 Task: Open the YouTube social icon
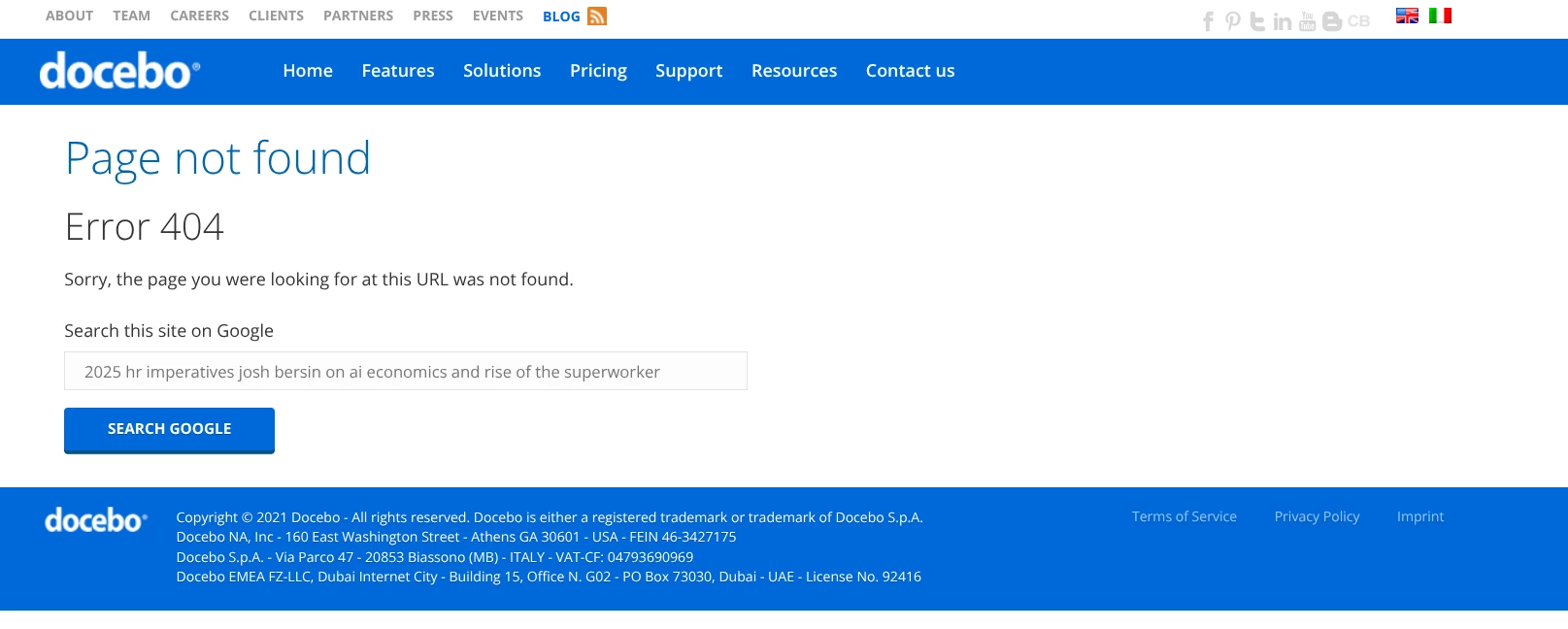click(x=1308, y=21)
